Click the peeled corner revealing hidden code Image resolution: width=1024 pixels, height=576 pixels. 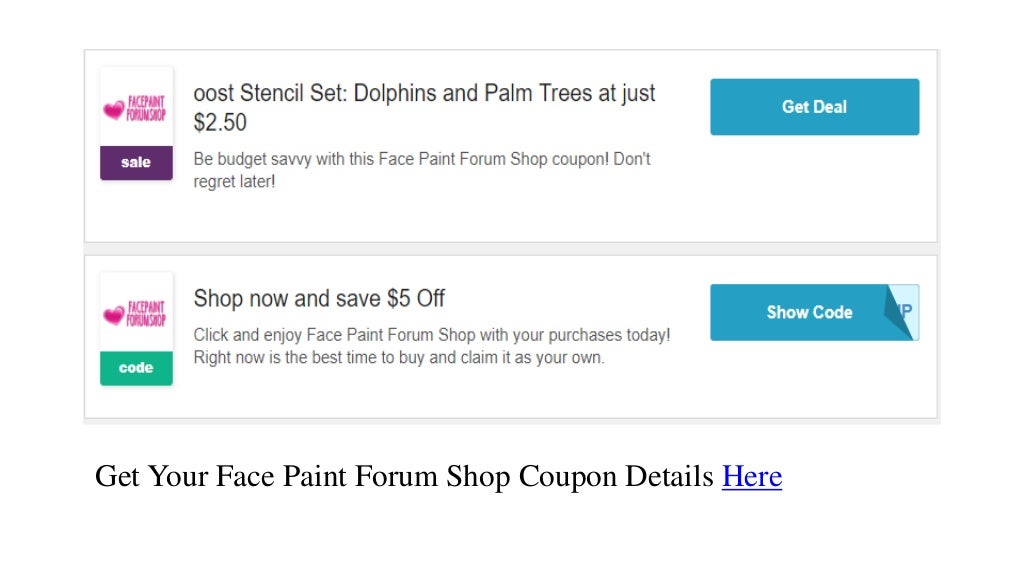[x=904, y=310]
